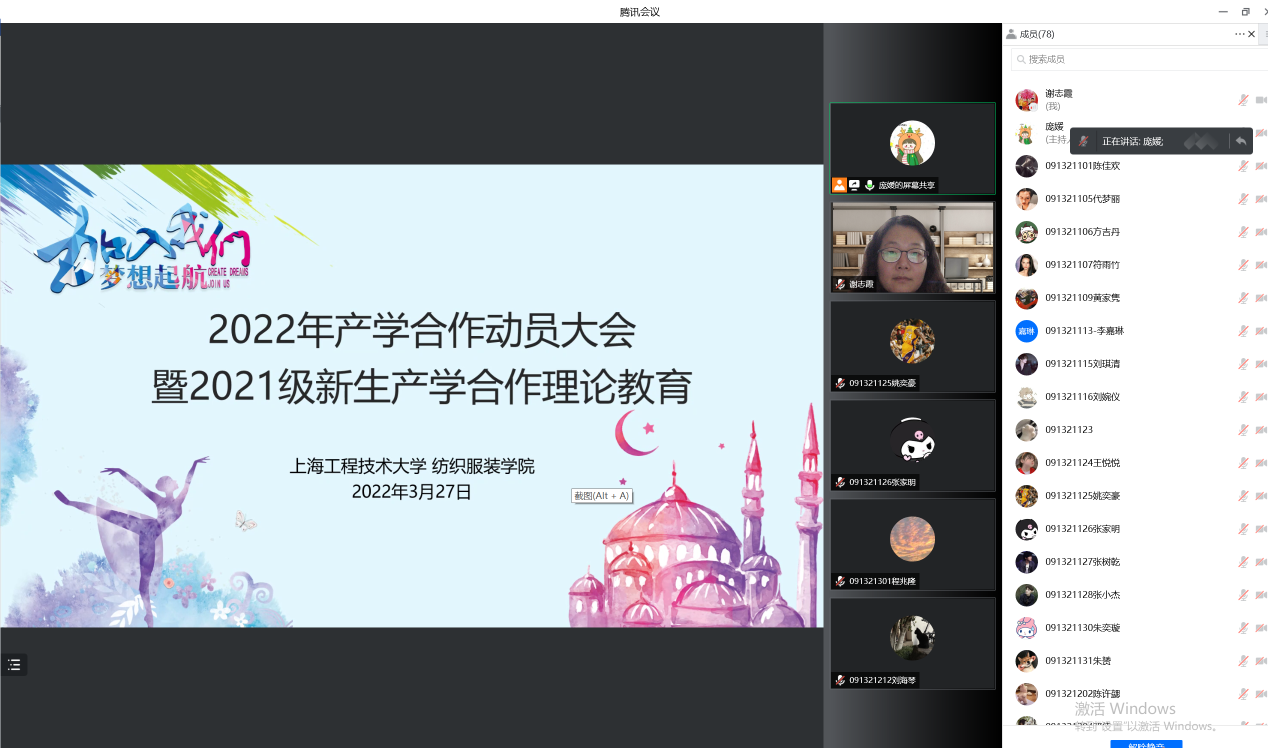Click the 解除静音 unmute button

click(x=1146, y=744)
